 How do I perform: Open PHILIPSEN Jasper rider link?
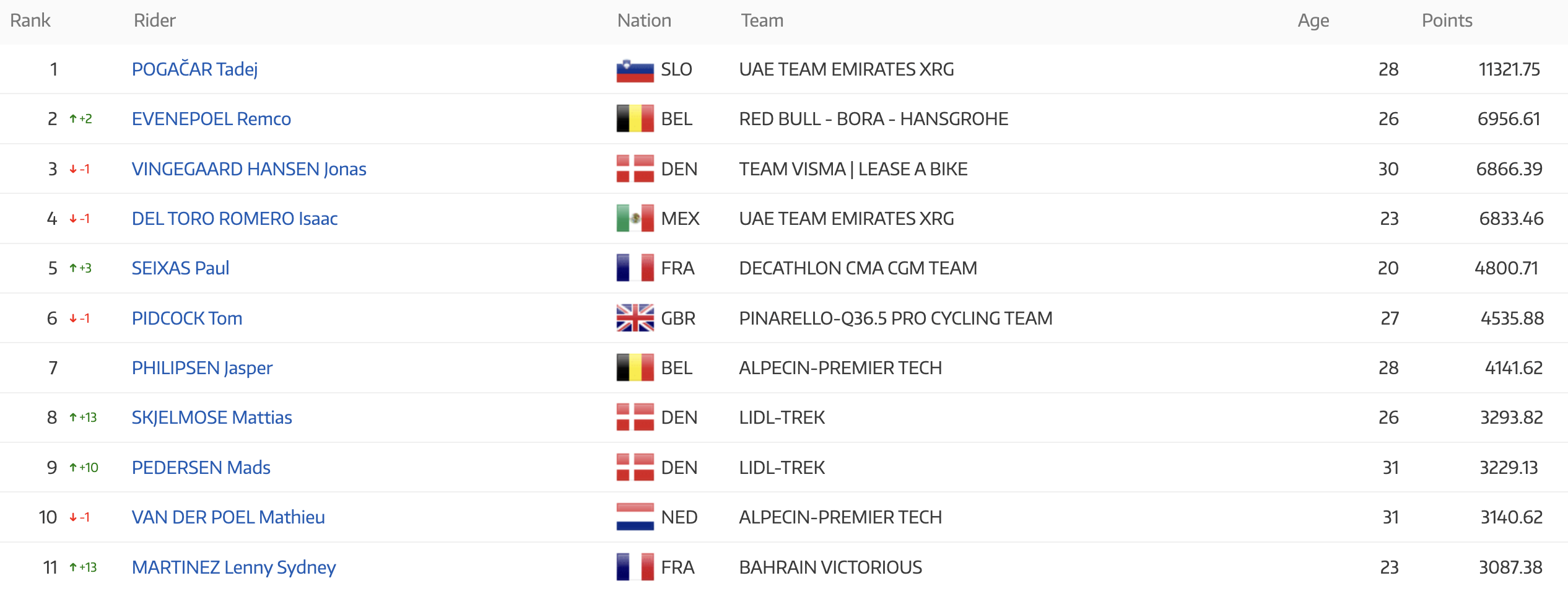(202, 368)
